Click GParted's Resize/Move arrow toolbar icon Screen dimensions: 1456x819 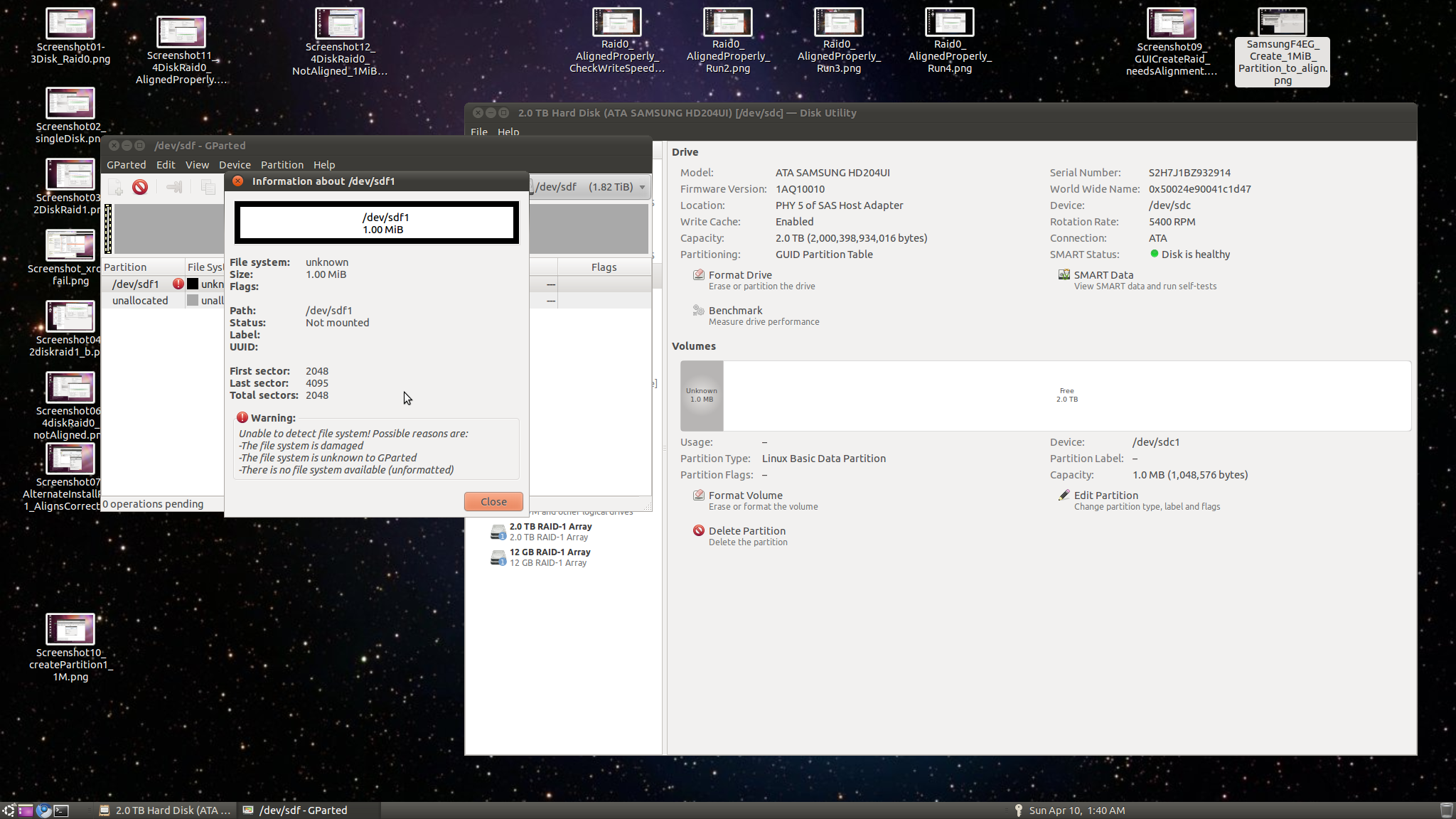(x=174, y=187)
